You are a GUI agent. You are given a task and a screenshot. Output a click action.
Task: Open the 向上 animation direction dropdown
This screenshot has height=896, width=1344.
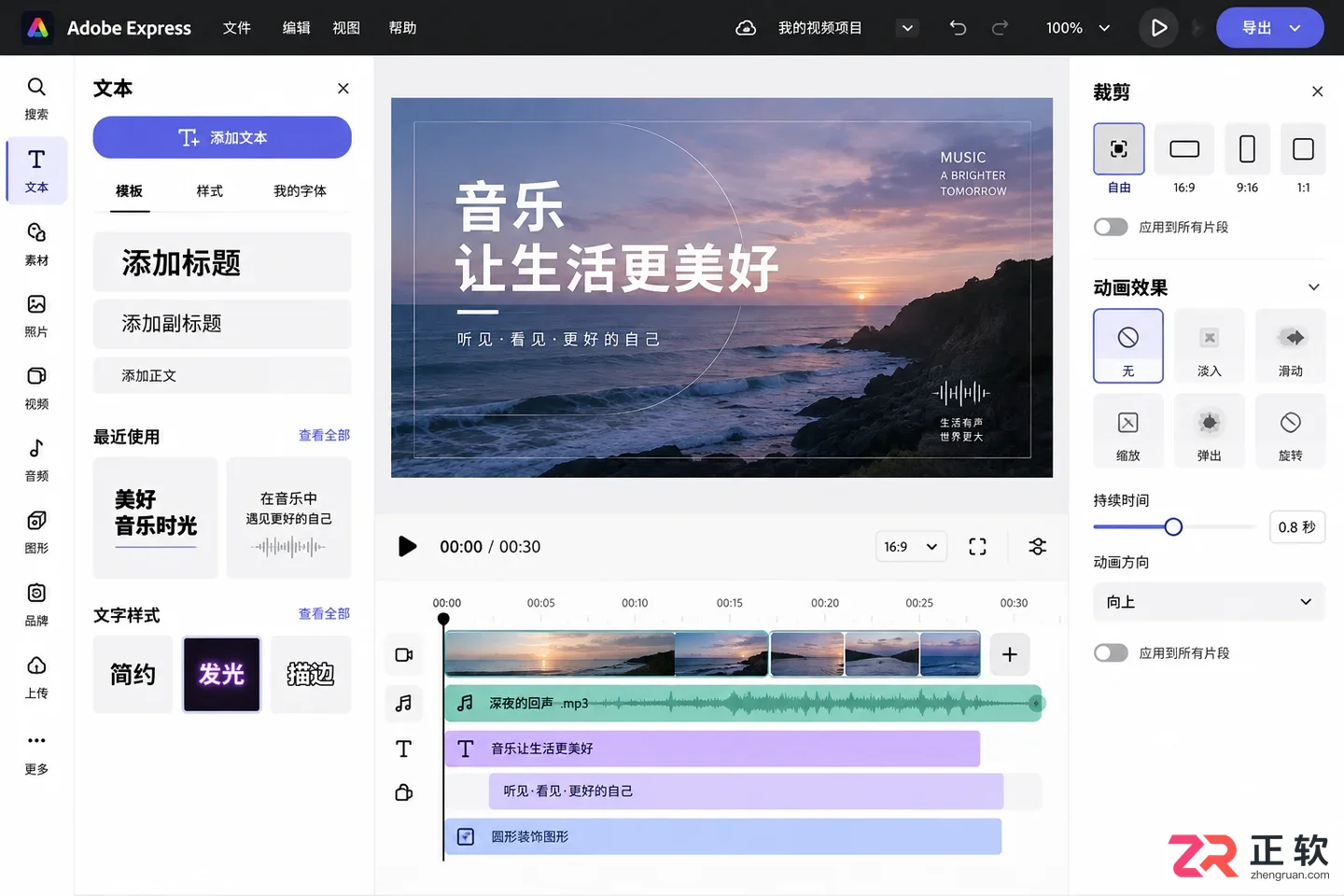(1210, 602)
